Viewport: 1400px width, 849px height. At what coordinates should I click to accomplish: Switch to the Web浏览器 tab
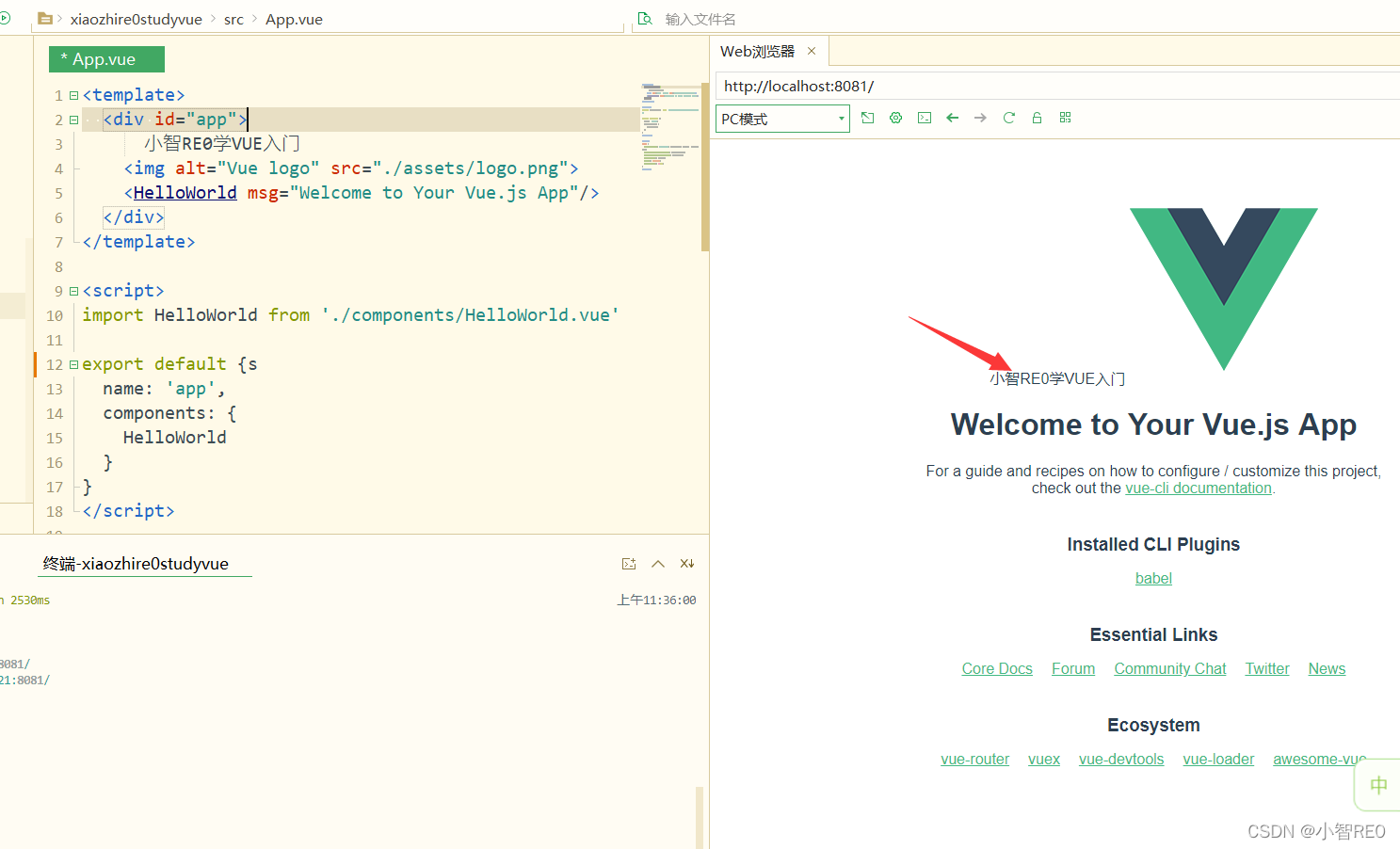757,51
